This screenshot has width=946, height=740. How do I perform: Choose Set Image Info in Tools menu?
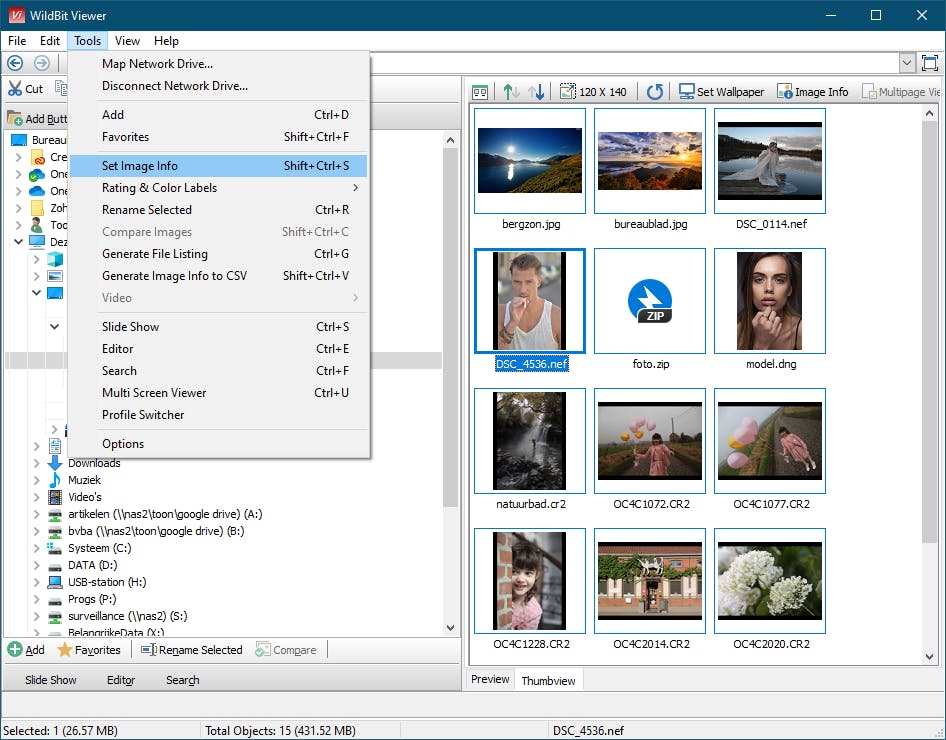point(140,166)
